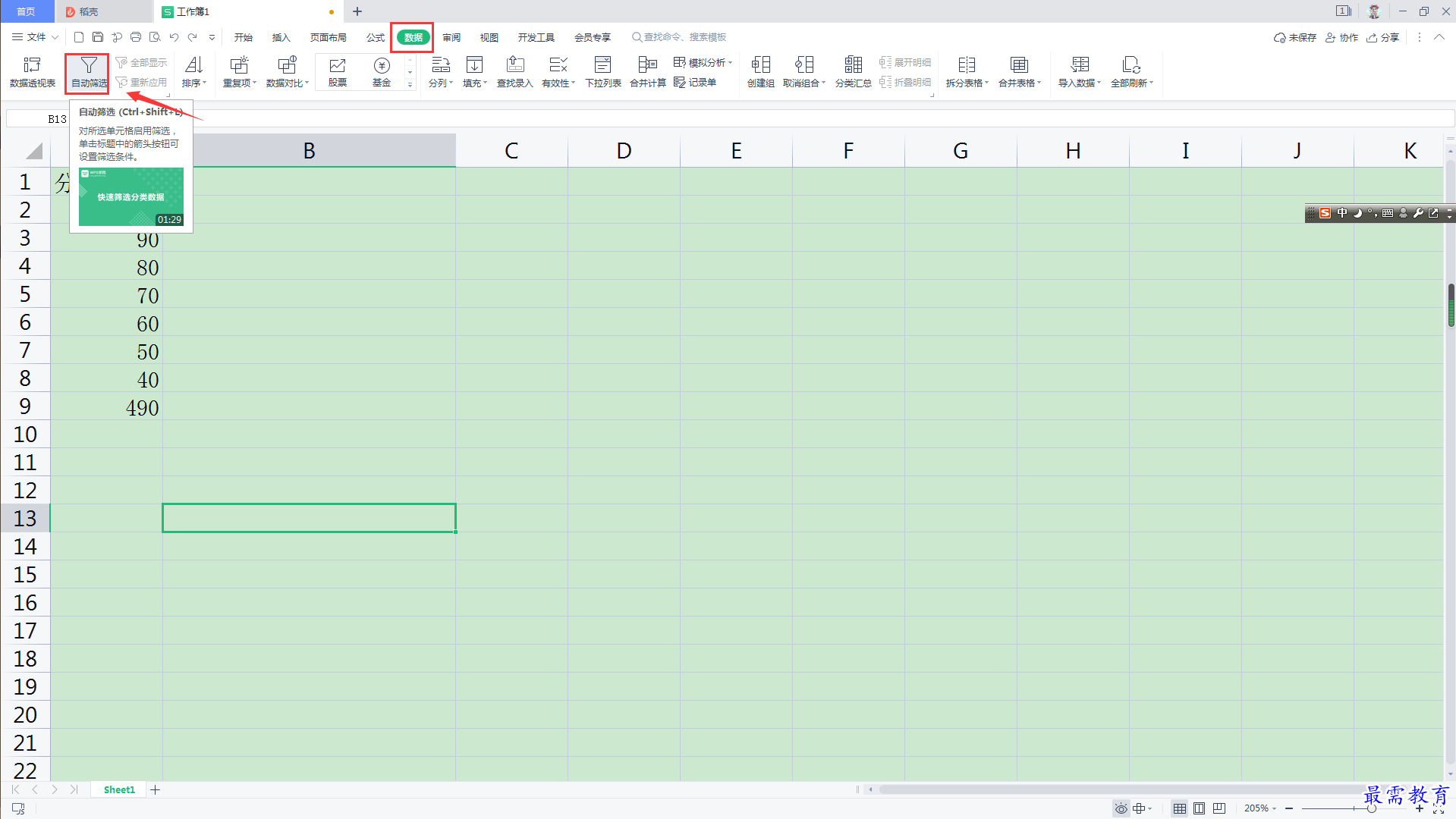Open the zoom percentage 205% dropdown
Viewport: 1456px width, 819px height.
coord(1260,808)
